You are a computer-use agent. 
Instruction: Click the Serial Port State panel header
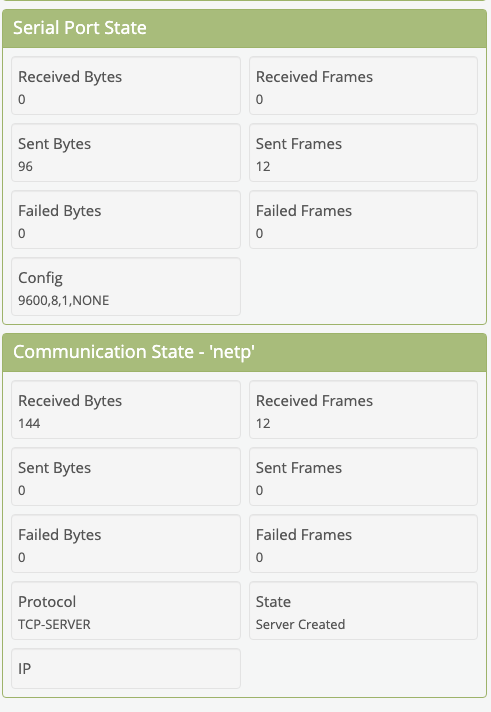point(244,28)
